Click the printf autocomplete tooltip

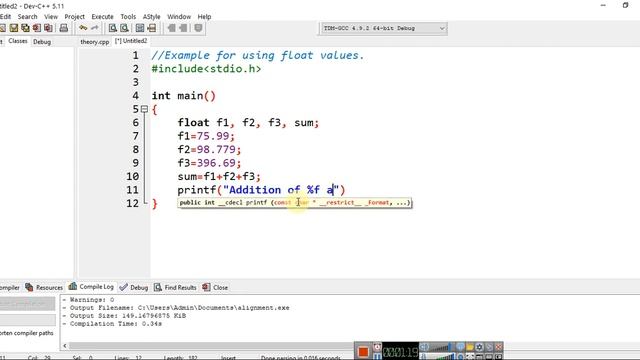click(295, 202)
